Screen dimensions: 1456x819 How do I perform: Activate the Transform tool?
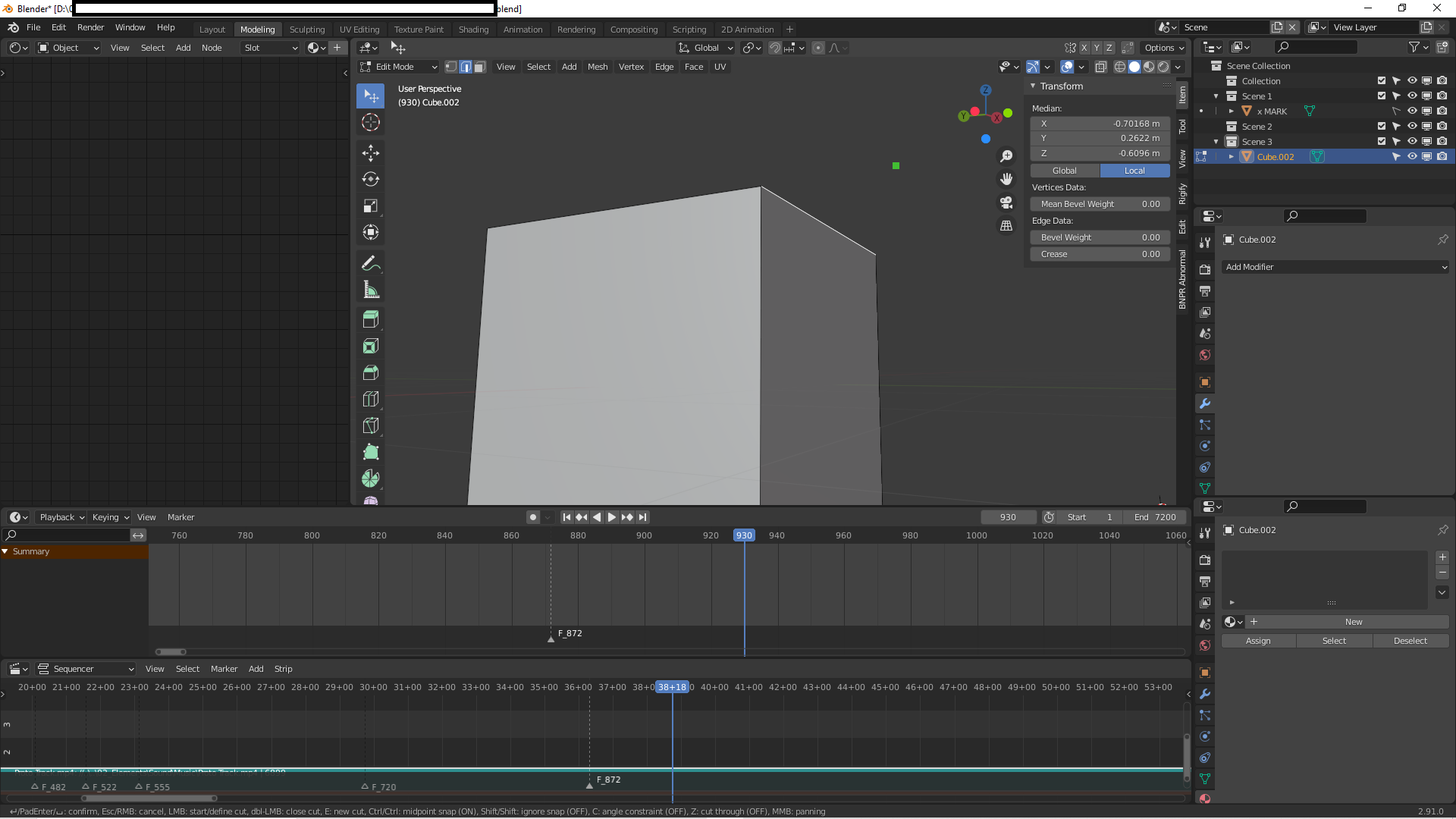[371, 233]
